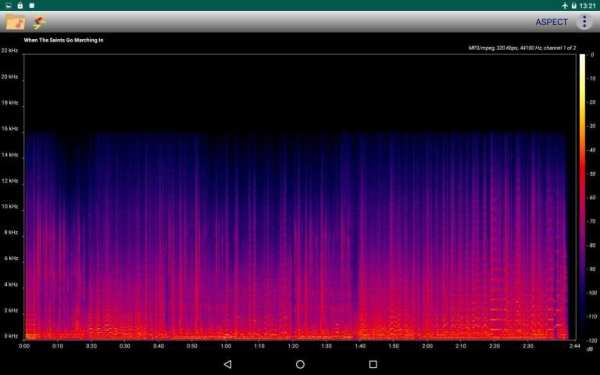
Task: Click the 4 kHz frequency label
Action: click(x=11, y=284)
